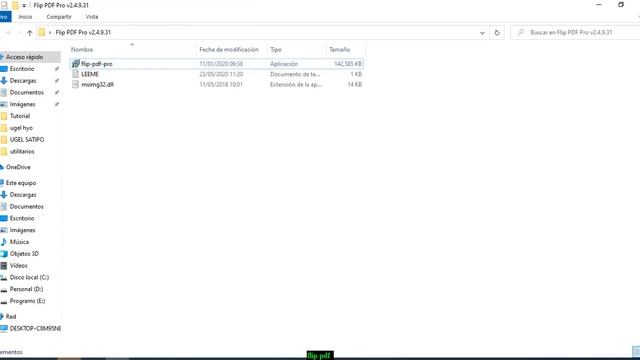Sort files by Nombre column
Viewport: 640px width, 360px height.
coord(82,49)
